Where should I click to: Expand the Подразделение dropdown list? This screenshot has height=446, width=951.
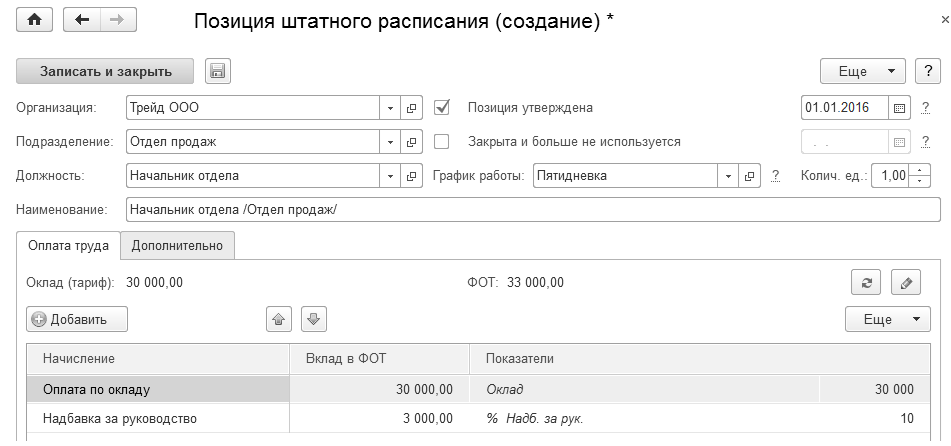pos(390,141)
